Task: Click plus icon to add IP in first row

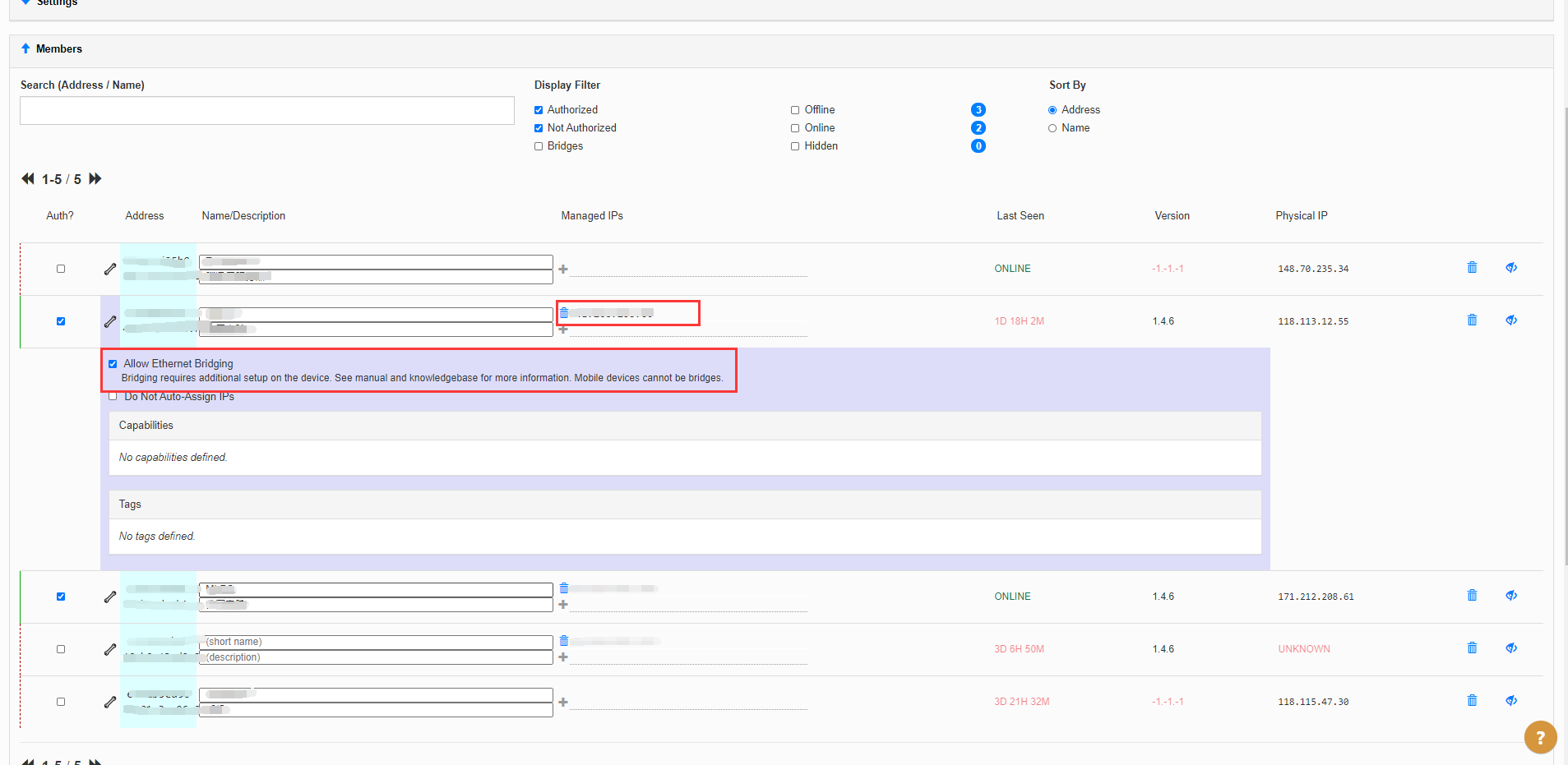Action: pos(563,270)
